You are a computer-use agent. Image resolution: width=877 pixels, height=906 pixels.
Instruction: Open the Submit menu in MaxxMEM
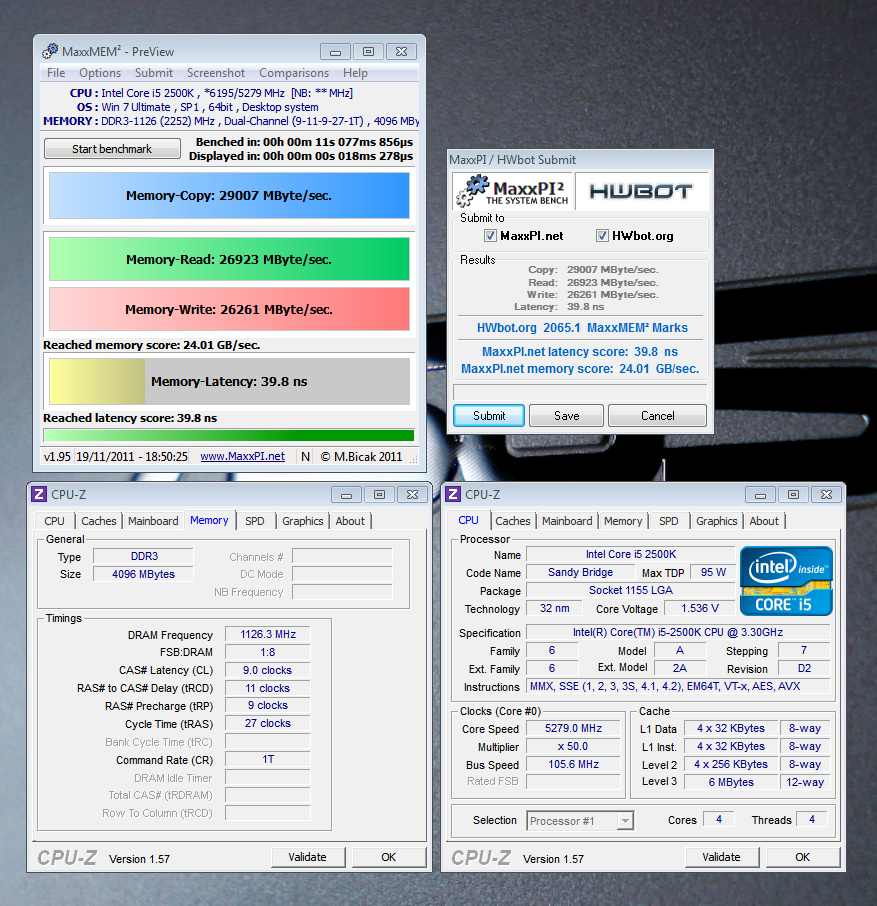point(154,73)
